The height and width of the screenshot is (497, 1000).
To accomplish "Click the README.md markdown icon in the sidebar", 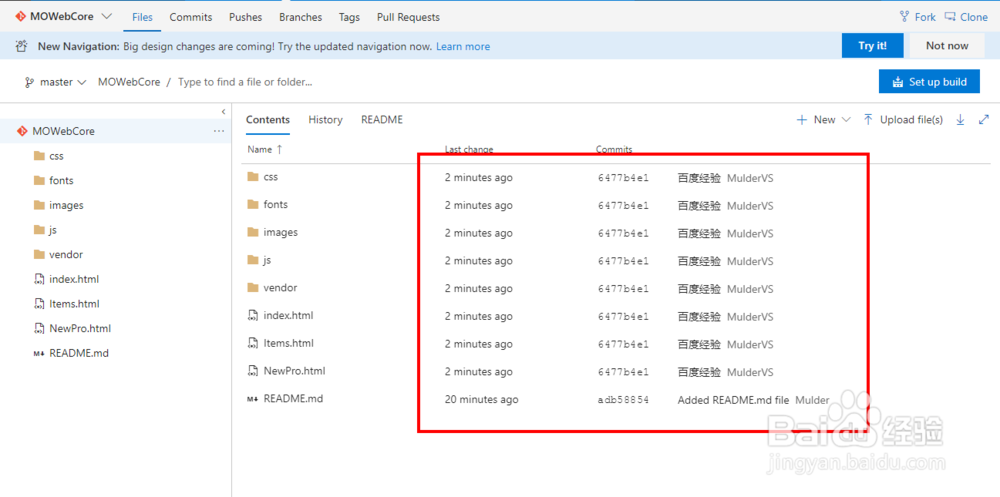I will click(39, 353).
